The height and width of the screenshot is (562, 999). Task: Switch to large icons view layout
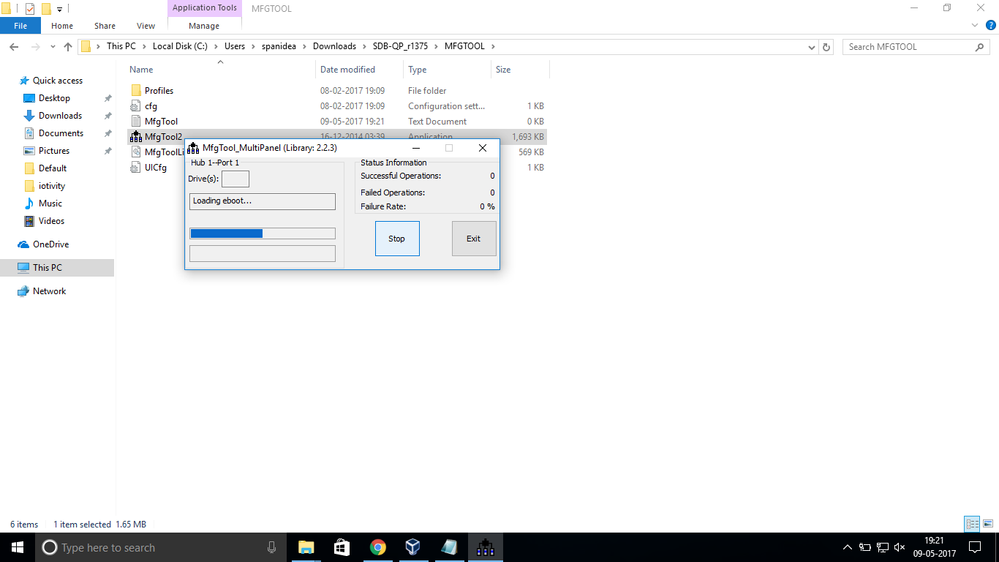pyautogui.click(x=988, y=524)
